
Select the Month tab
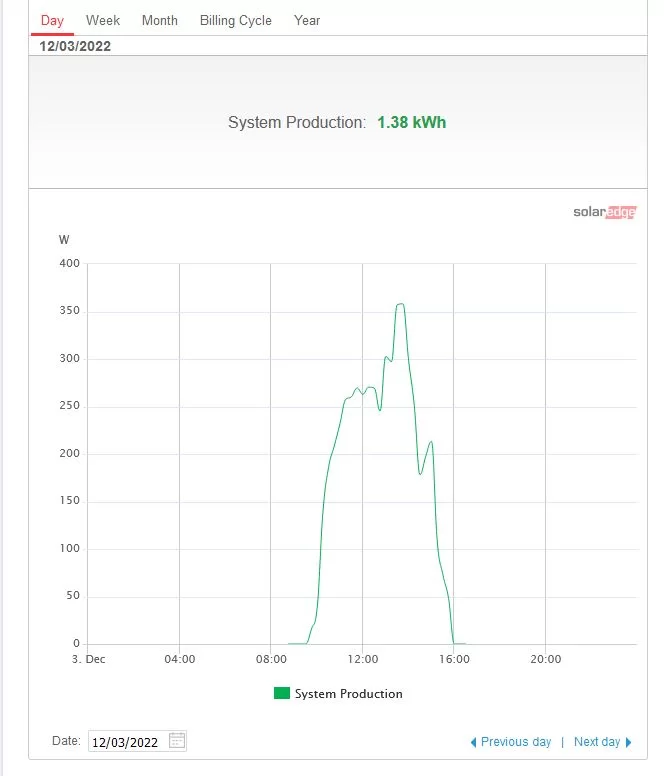pyautogui.click(x=159, y=20)
